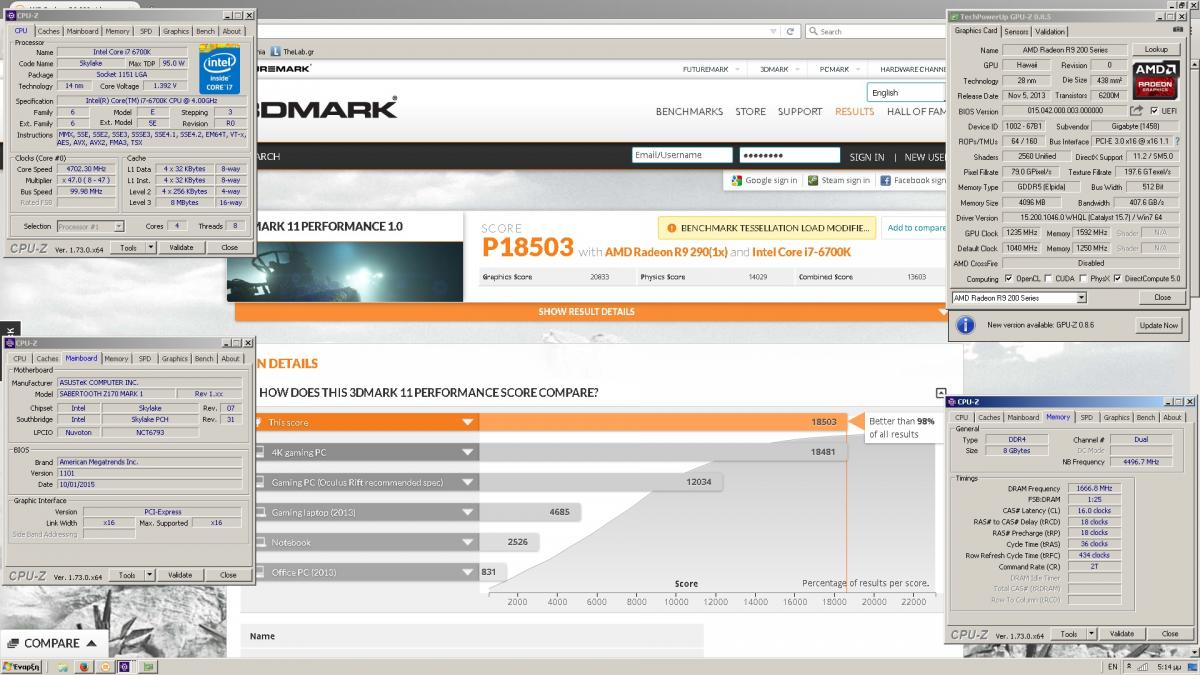Click SHOW RESULT DETAILS orange bar
The width and height of the screenshot is (1200, 675).
586,311
